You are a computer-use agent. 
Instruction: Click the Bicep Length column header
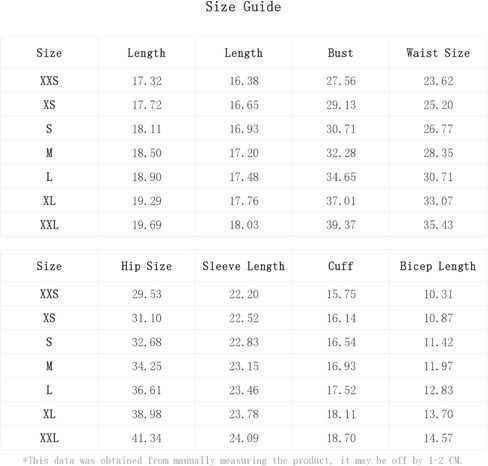tap(438, 266)
